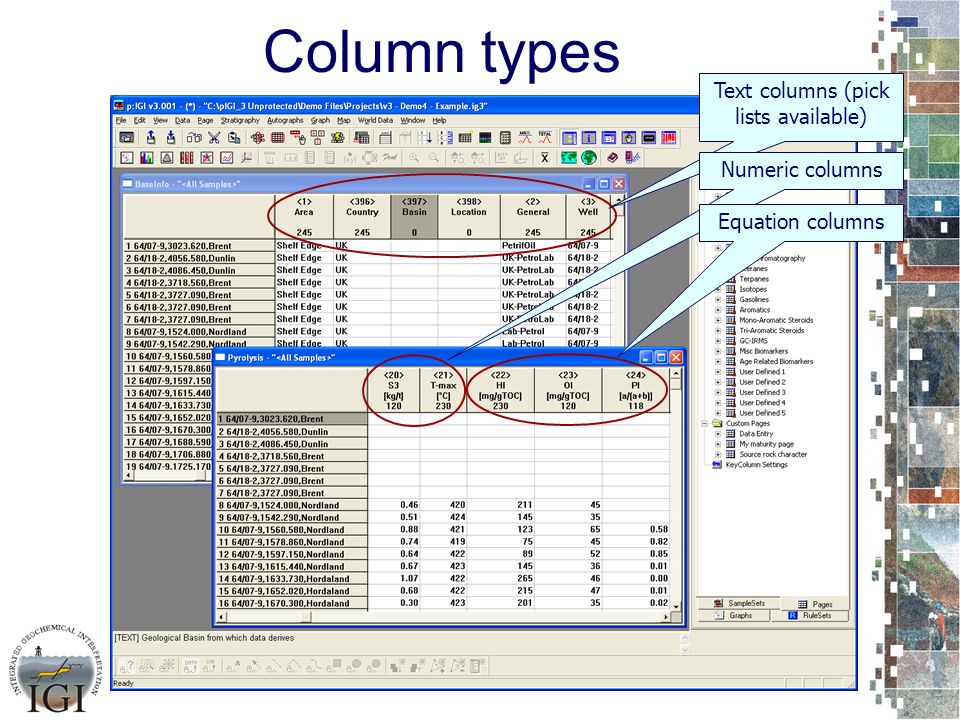Screen dimensions: 960x720
Task: Select the My maturity page tree item
Action: (766, 444)
